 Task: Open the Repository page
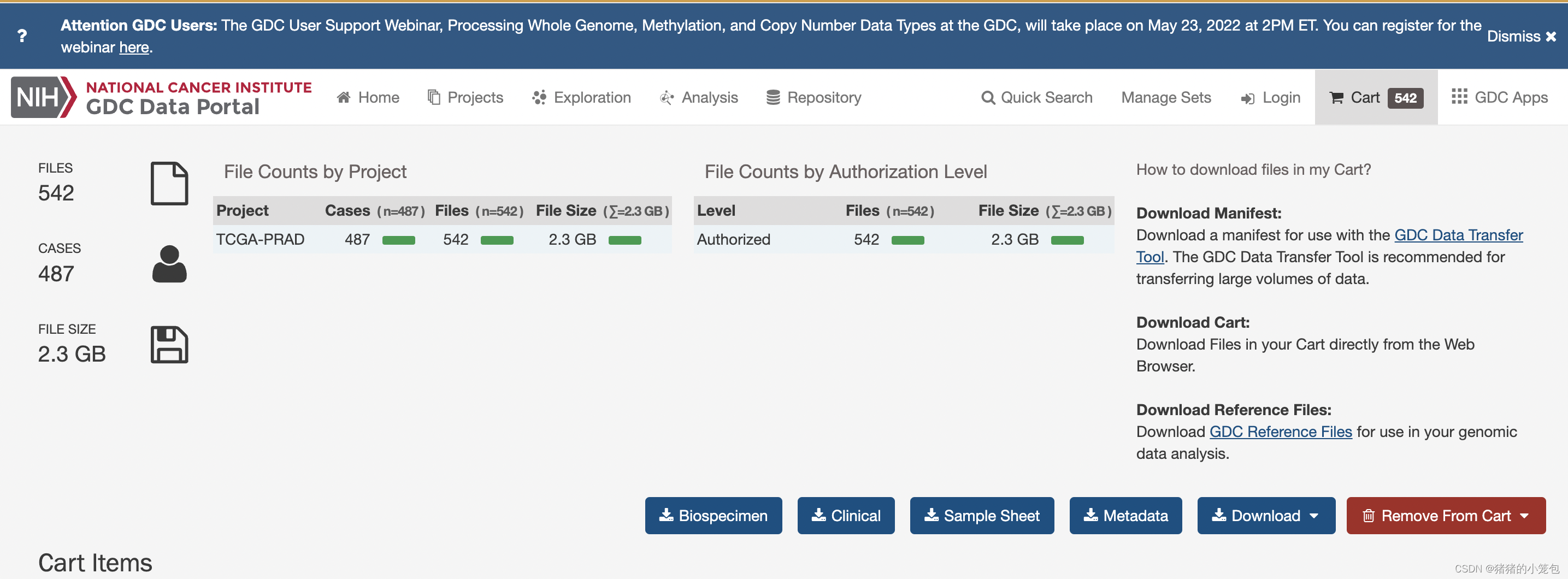[x=814, y=97]
